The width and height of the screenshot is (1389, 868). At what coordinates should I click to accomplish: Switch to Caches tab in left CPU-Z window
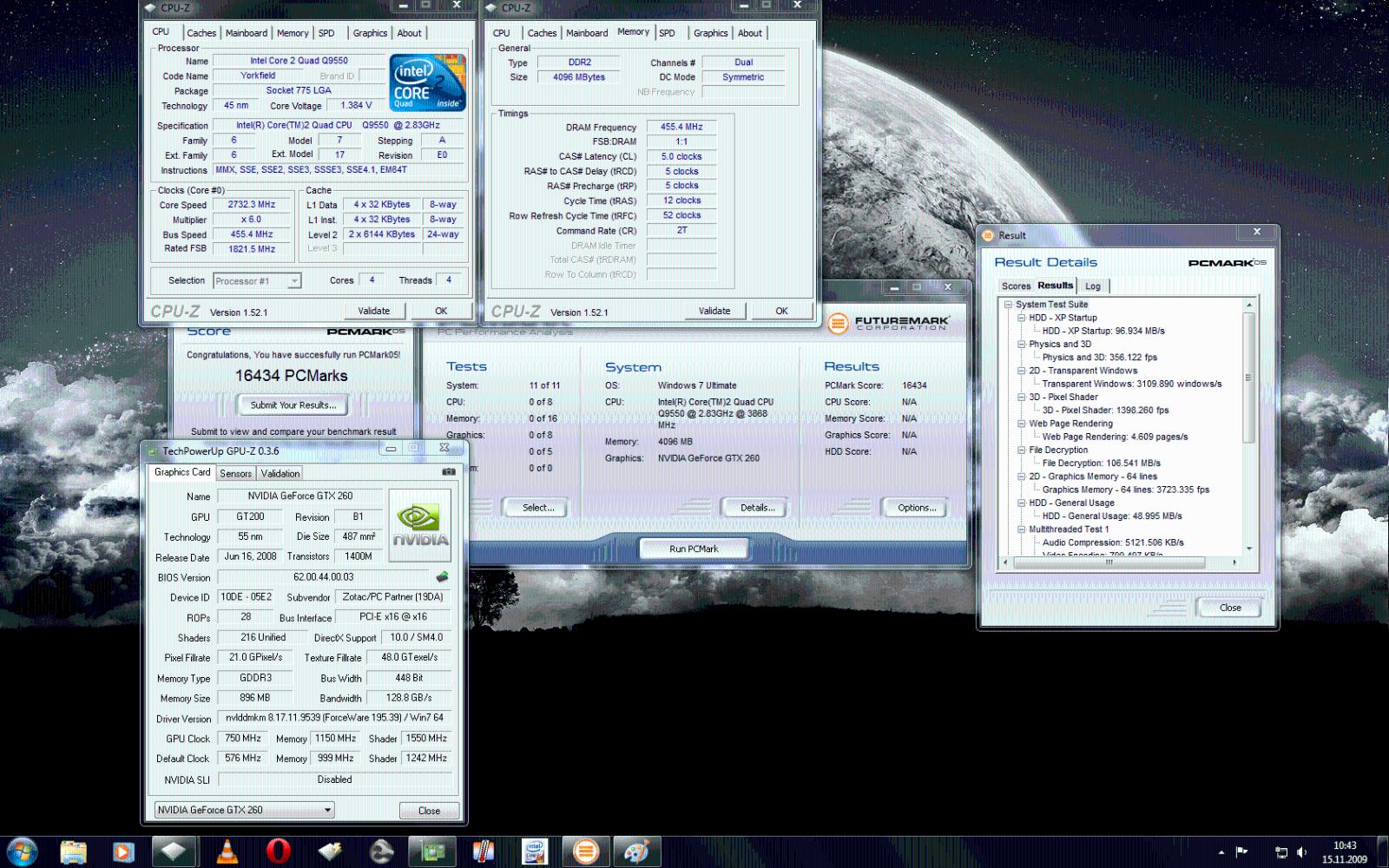201,33
